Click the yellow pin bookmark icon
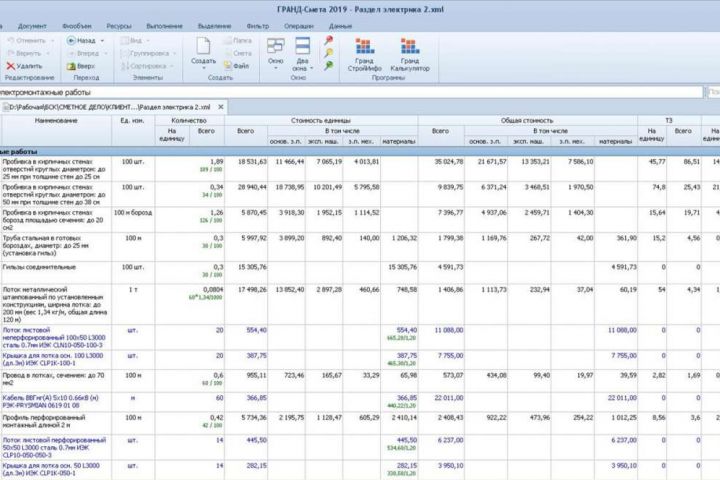This screenshot has width=720, height=480. (x=329, y=53)
